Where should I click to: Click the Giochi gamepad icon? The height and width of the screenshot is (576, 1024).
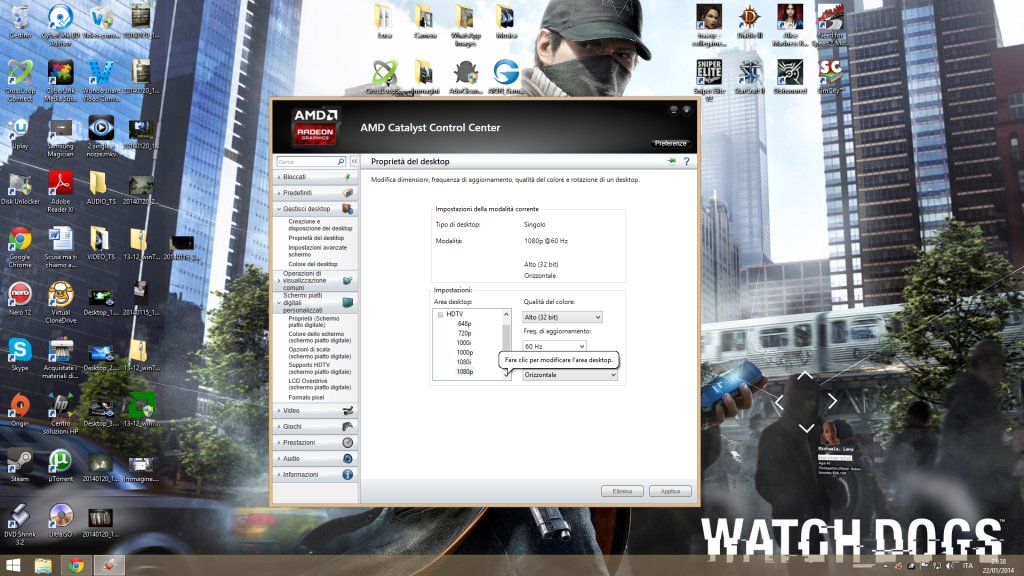(347, 426)
